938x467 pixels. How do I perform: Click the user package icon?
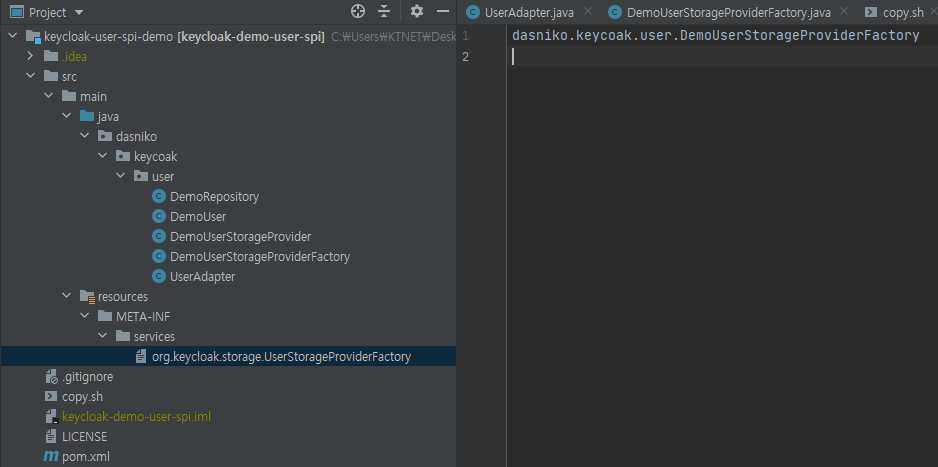click(141, 176)
